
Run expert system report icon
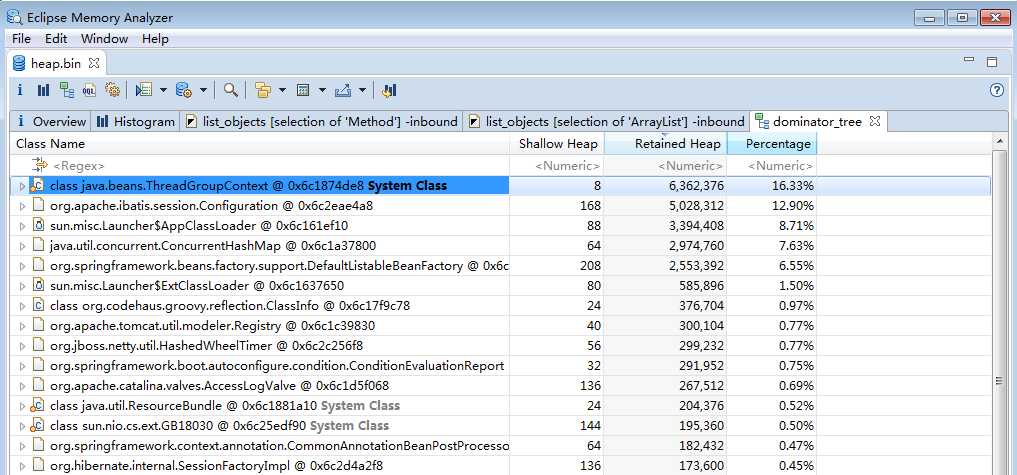tap(143, 90)
